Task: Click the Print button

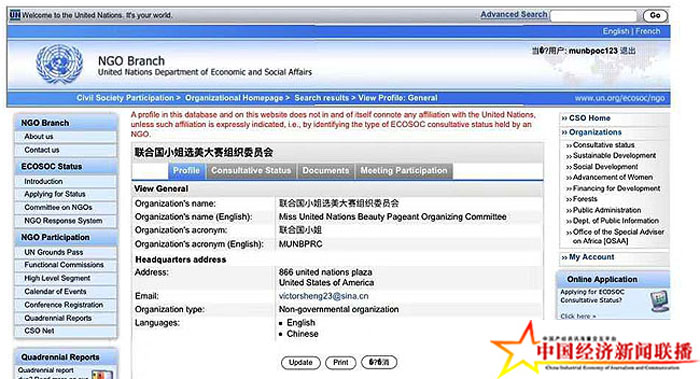Action: (341, 362)
